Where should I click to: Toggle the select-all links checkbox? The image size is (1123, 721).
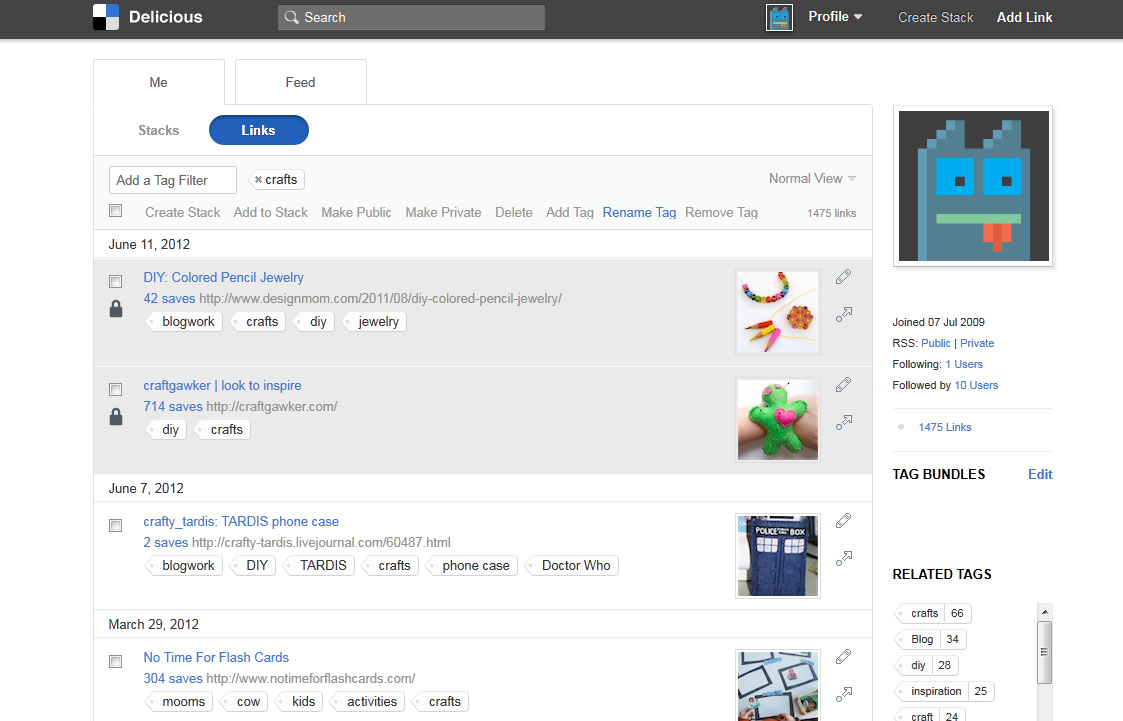115,211
